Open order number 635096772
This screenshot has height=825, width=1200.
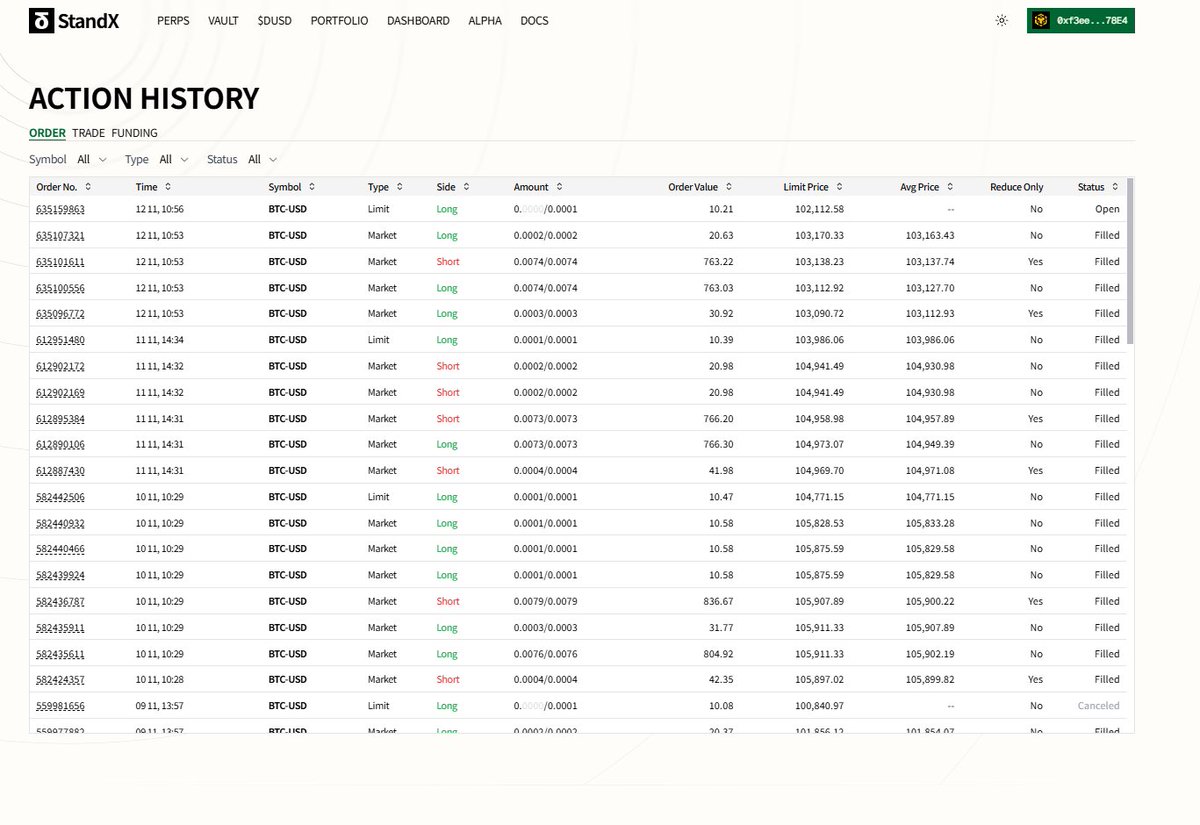[x=60, y=314]
